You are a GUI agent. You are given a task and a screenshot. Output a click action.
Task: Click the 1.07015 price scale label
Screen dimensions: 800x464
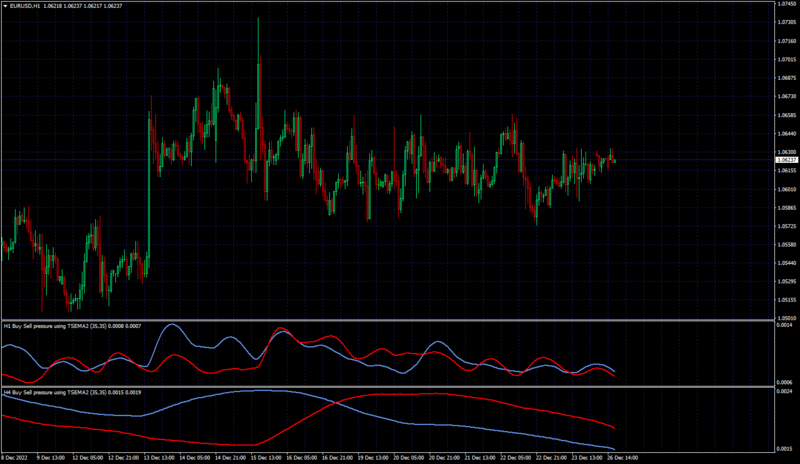[x=786, y=60]
